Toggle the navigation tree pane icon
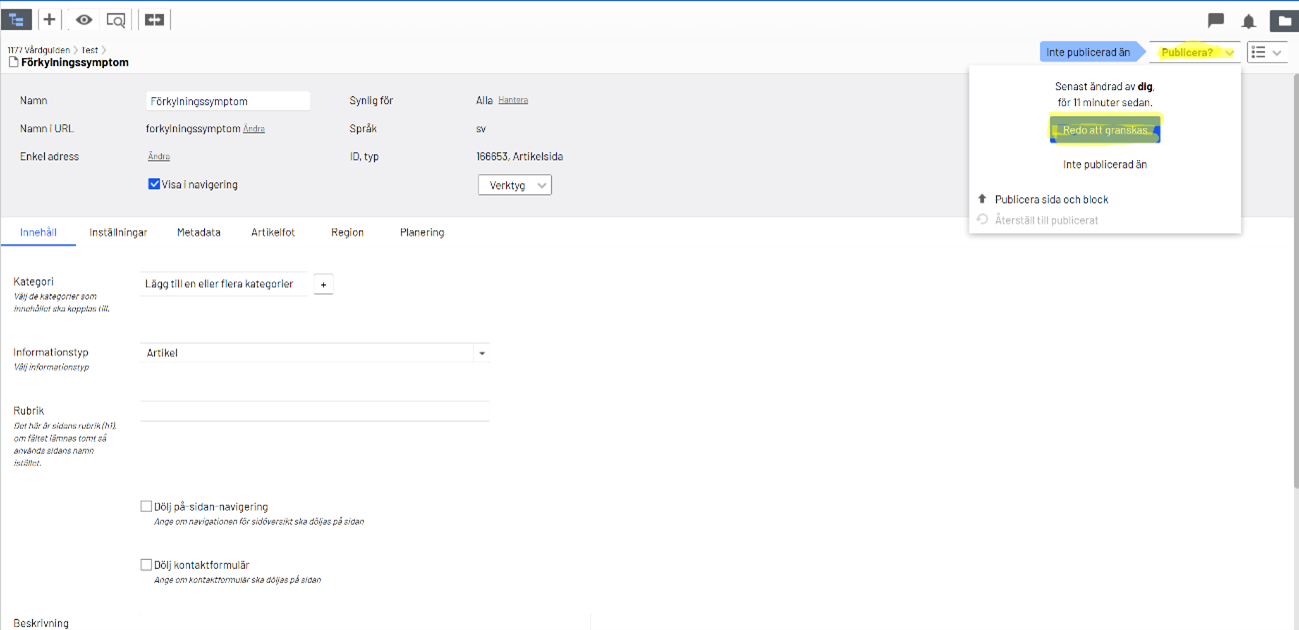 [x=17, y=19]
